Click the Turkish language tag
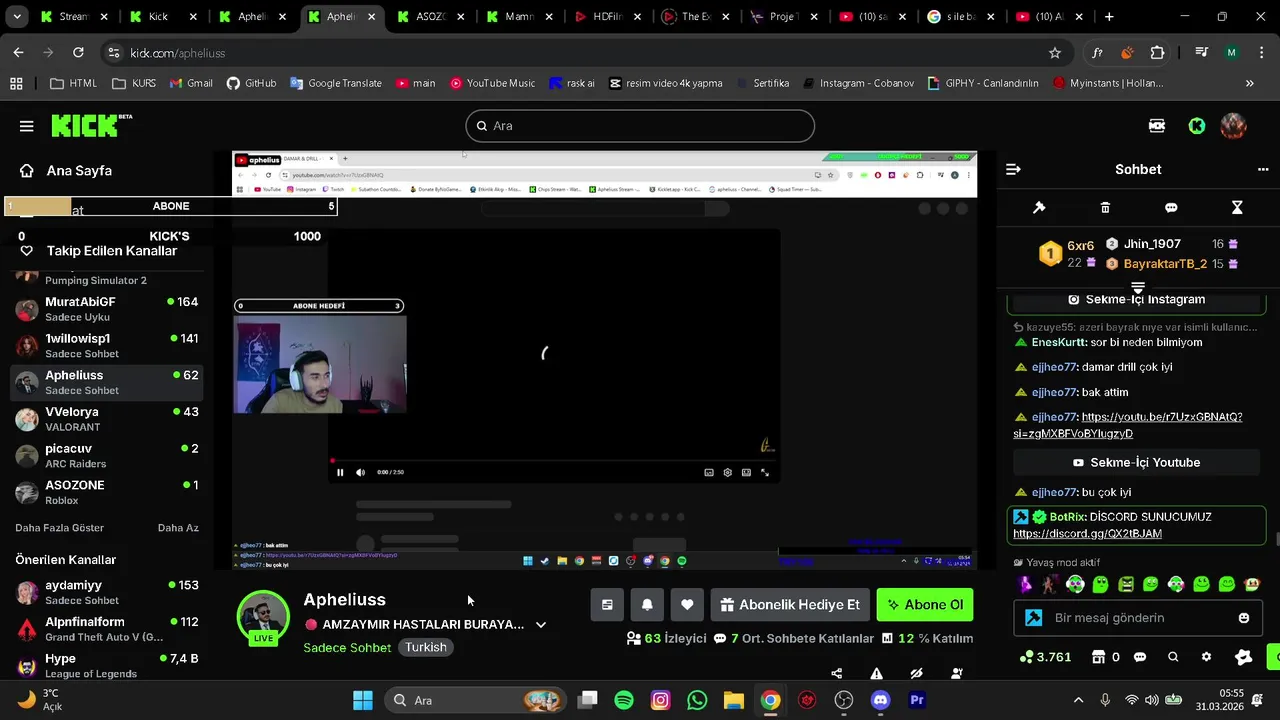1280x720 pixels. coord(426,647)
